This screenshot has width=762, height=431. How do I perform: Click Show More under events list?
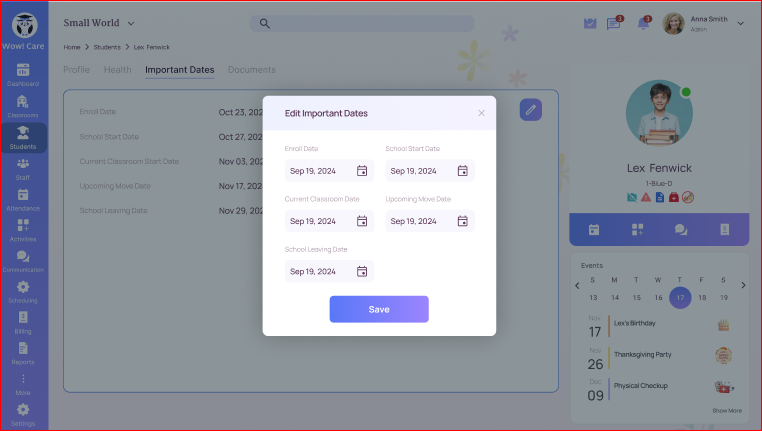[x=727, y=410]
